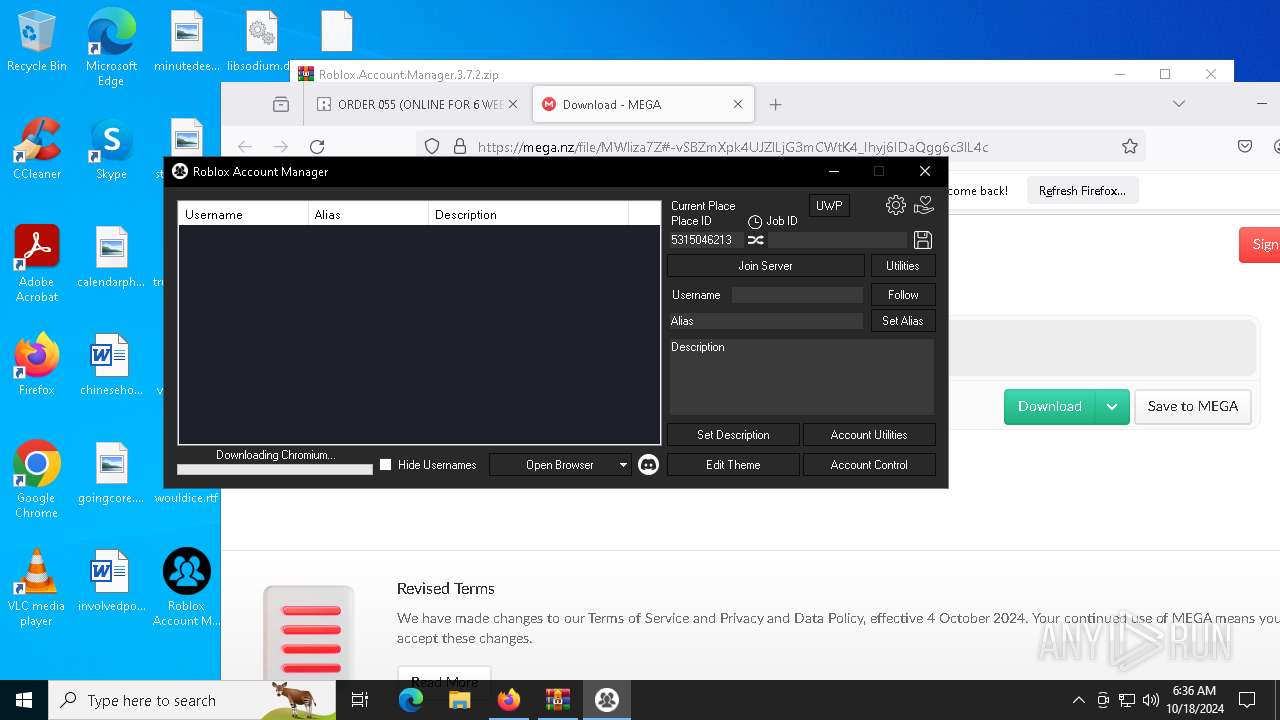Click the Follow button
The width and height of the screenshot is (1280, 720).
(903, 295)
